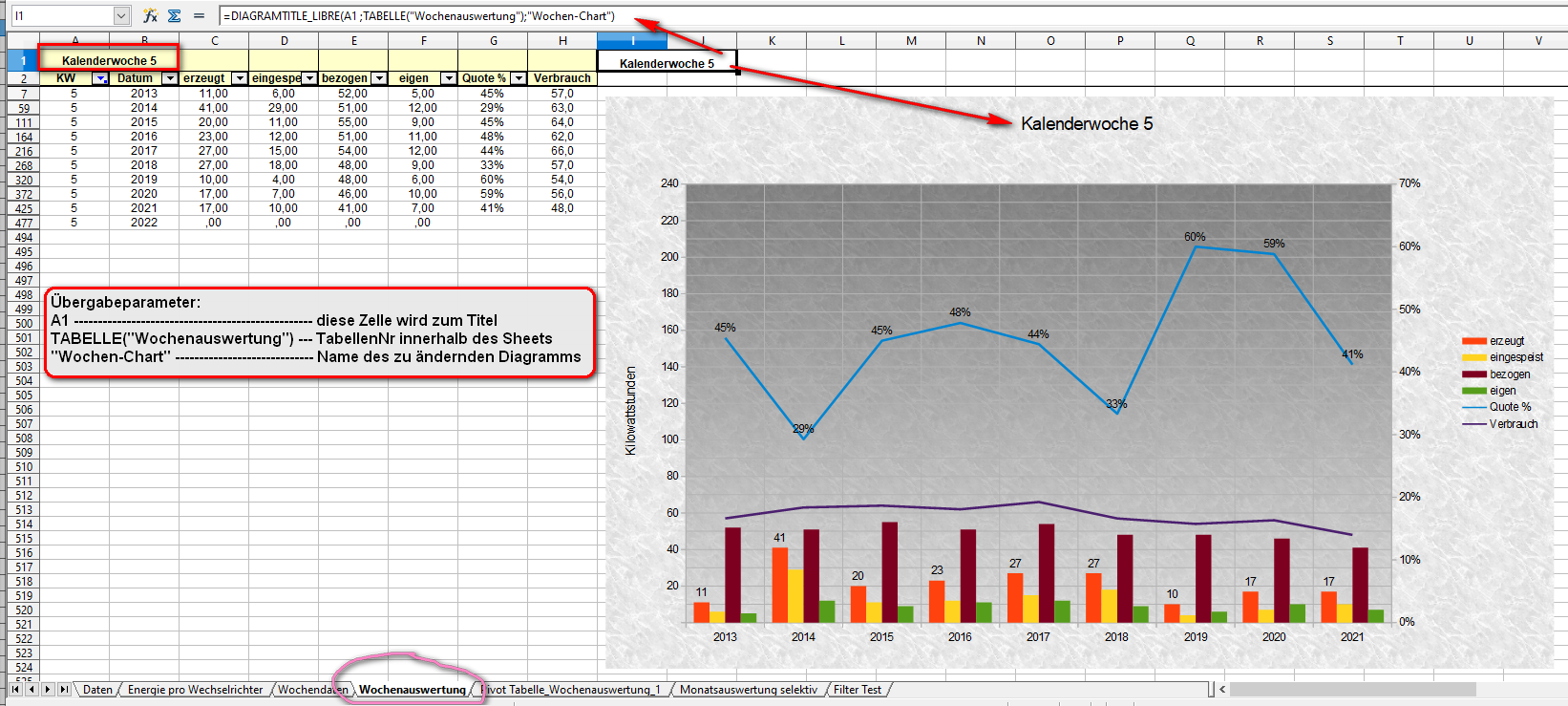1568x706 pixels.
Task: Click the horizontal scrollbar left arrow
Action: point(1222,689)
